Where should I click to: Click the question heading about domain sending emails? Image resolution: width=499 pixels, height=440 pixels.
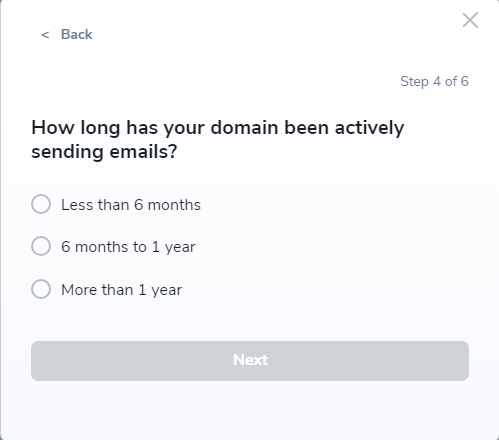coord(218,140)
